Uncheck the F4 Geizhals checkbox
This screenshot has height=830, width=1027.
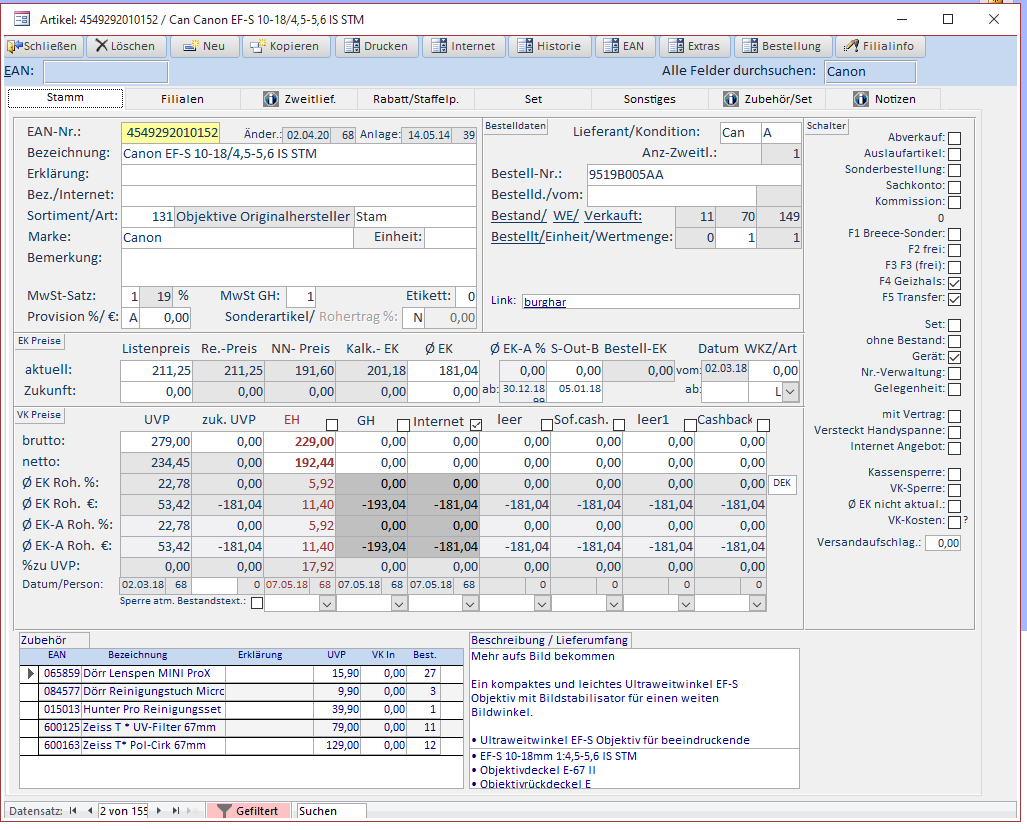[x=954, y=283]
